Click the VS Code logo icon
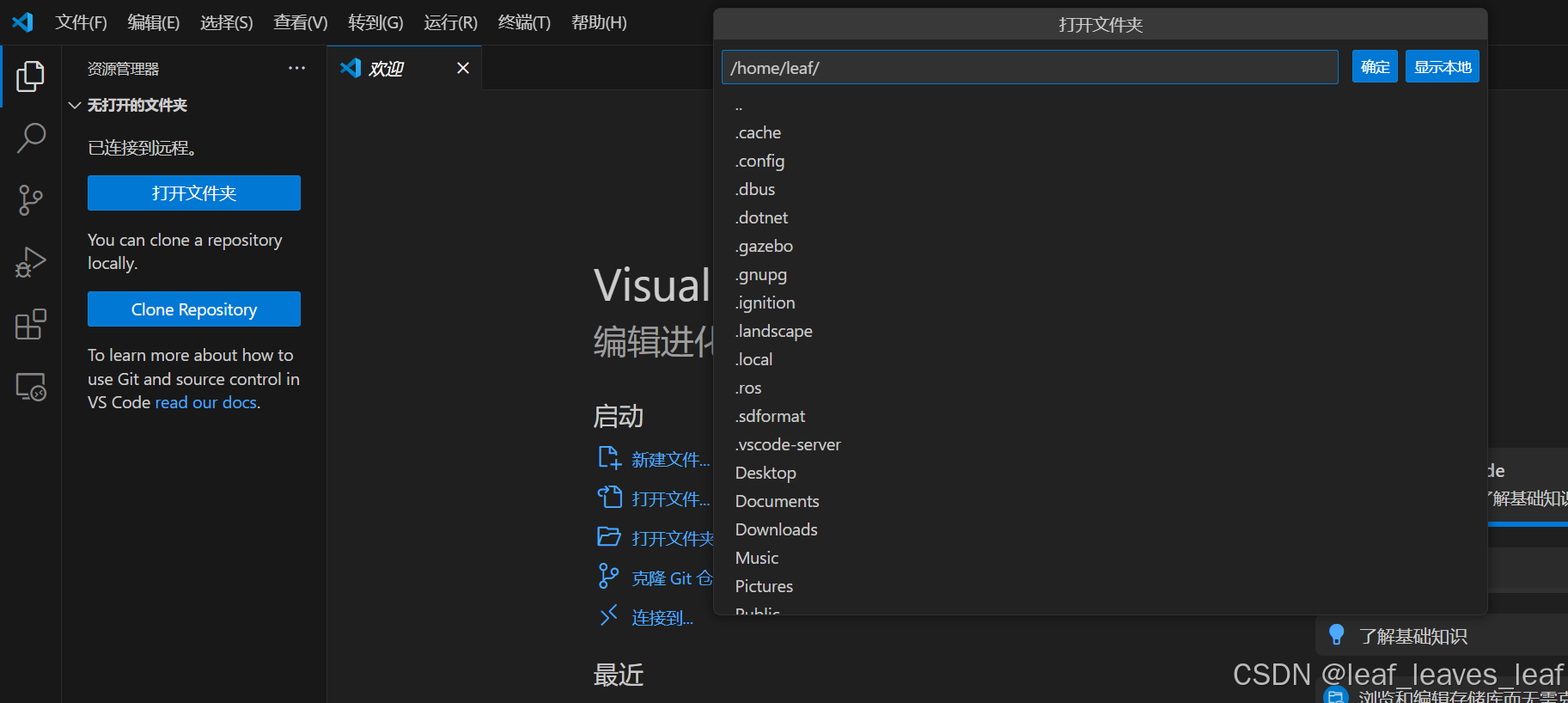The height and width of the screenshot is (703, 1568). [x=22, y=22]
